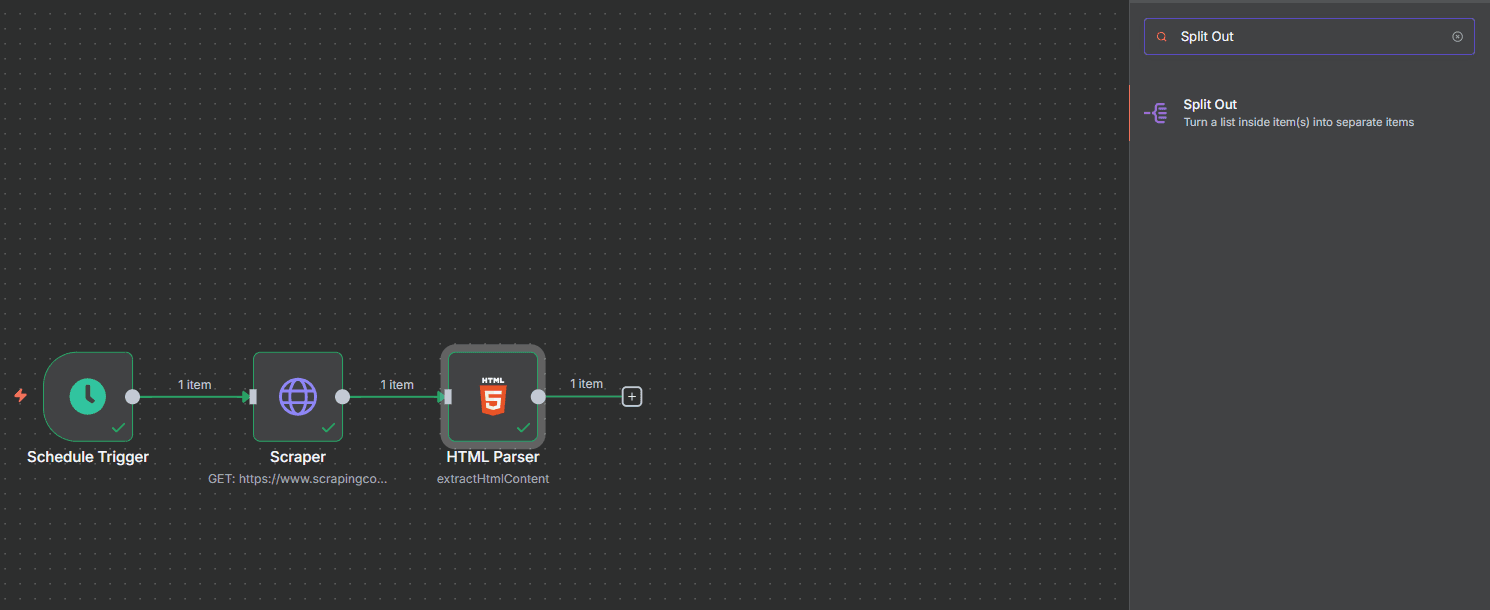
Task: Click the '1 item' label between Scraper and Parser
Action: pos(397,385)
